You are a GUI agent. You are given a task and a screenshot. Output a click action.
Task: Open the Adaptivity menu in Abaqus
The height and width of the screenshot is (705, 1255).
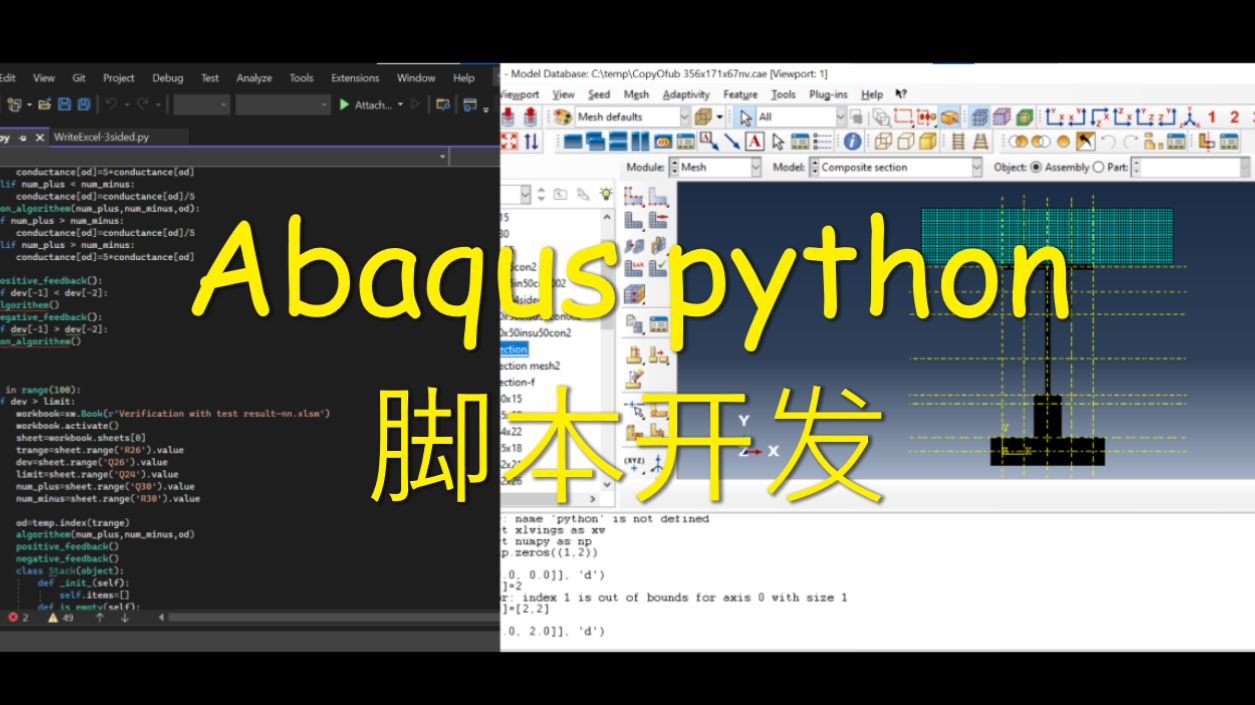click(686, 94)
